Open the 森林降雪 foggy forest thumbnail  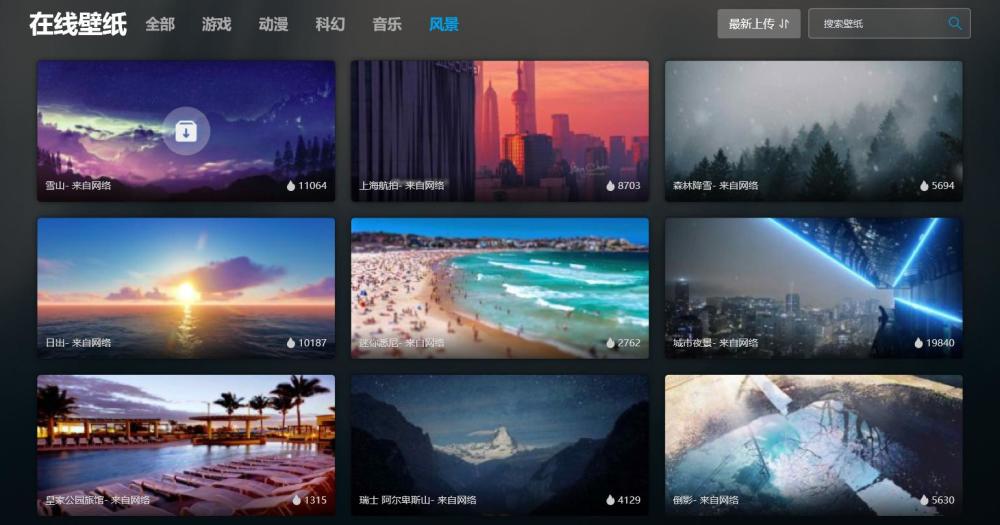pyautogui.click(x=814, y=131)
